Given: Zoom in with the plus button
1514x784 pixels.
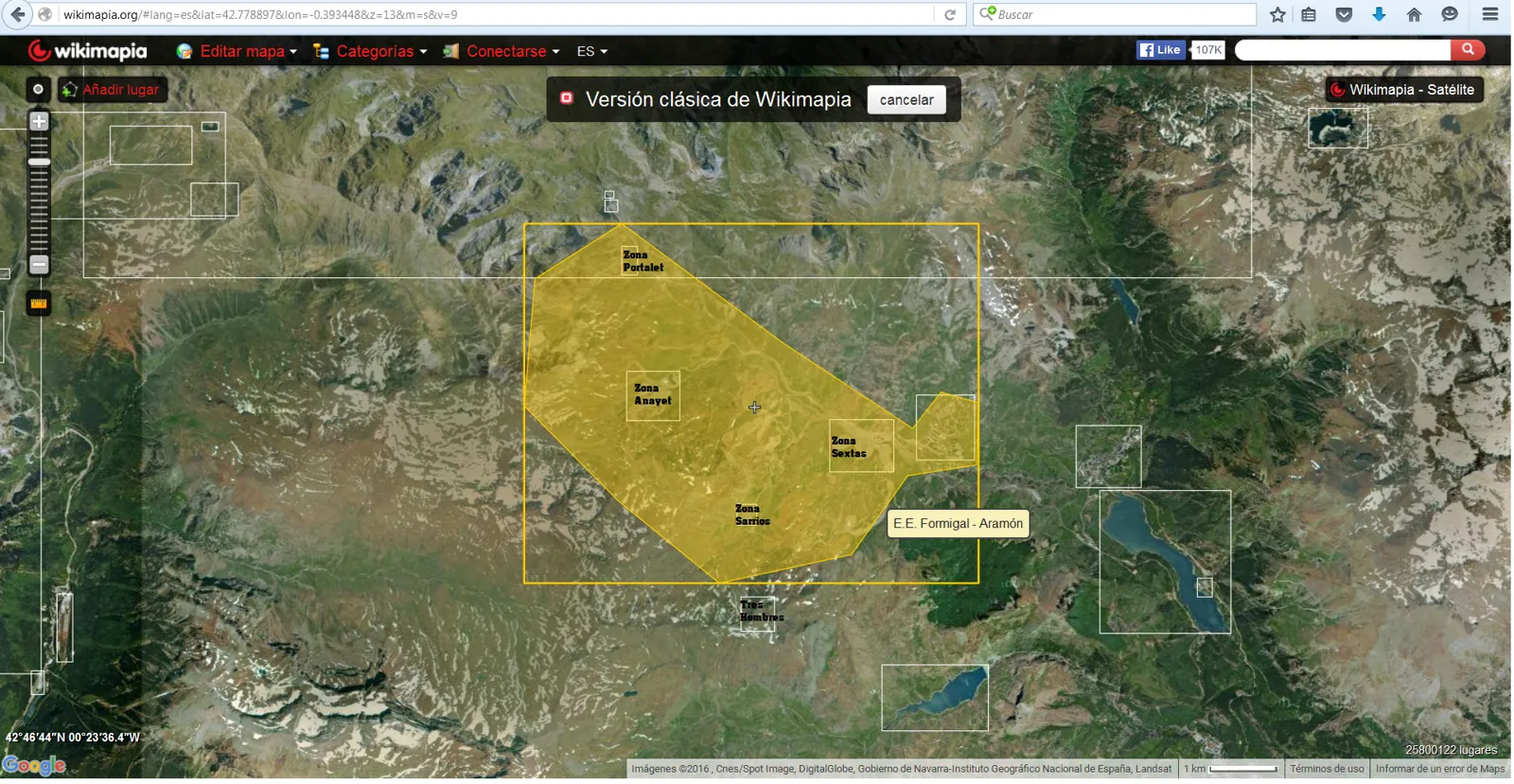Looking at the screenshot, I should click(39, 121).
